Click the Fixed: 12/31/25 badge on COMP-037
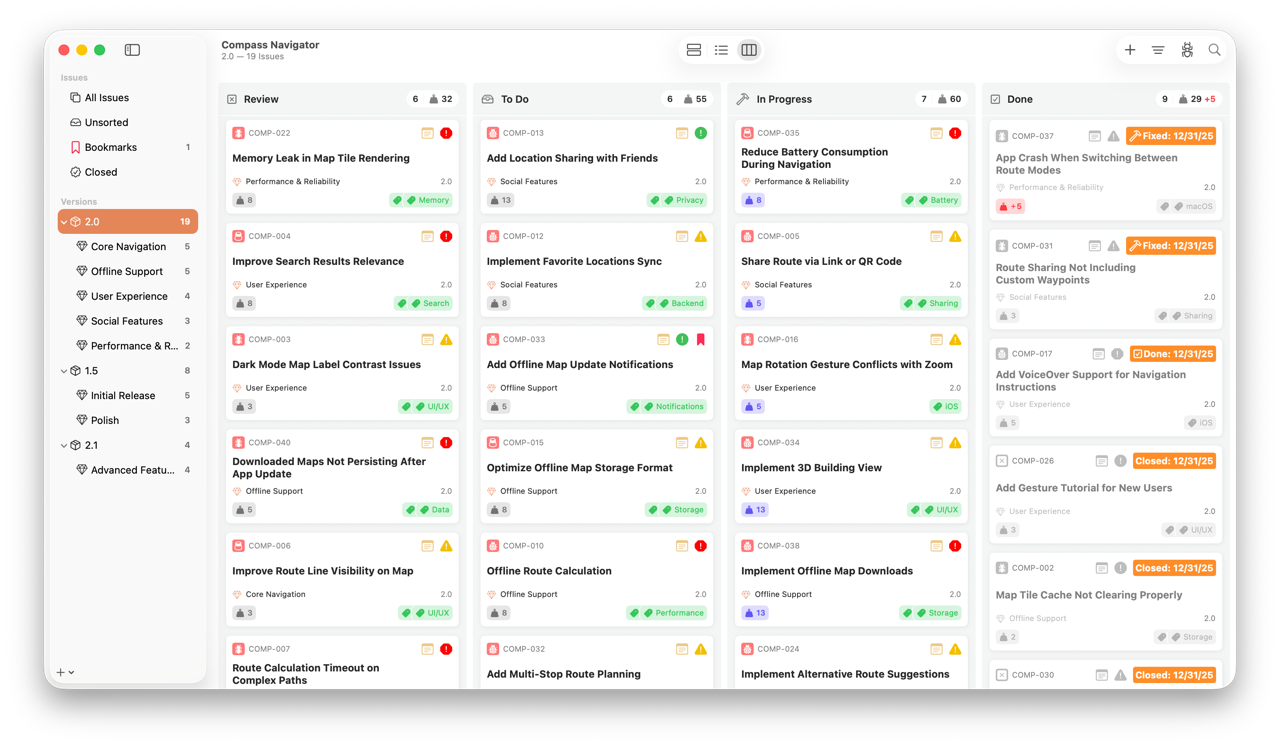This screenshot has height=747, width=1280. click(1171, 136)
